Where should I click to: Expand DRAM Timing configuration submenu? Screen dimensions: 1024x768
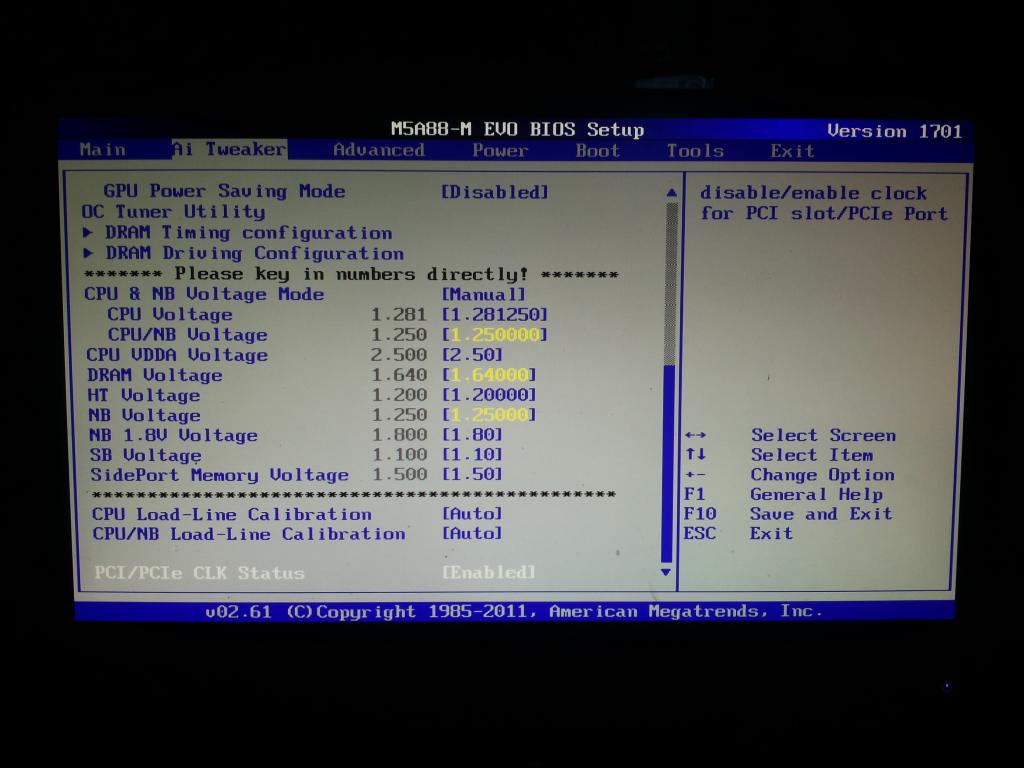point(249,232)
